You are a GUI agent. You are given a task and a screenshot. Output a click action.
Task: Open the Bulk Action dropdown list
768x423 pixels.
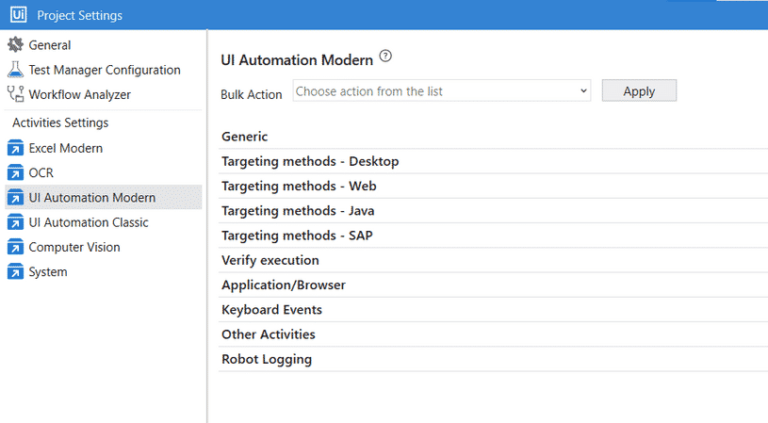coord(442,91)
